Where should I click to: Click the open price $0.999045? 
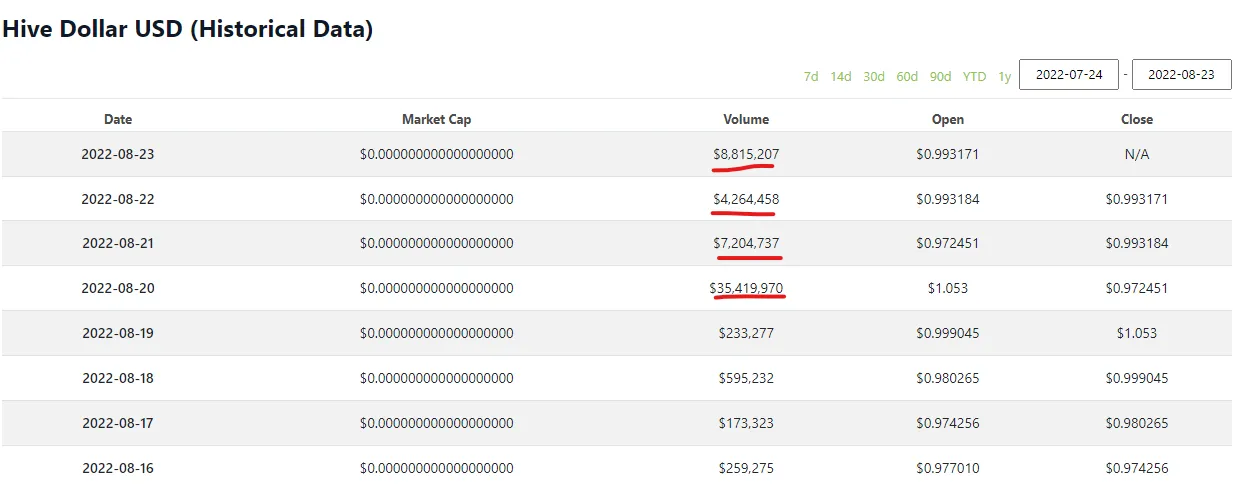click(948, 333)
